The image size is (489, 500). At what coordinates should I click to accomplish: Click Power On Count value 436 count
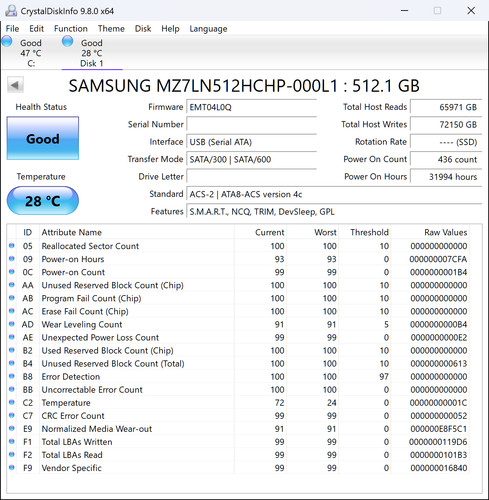pos(446,159)
